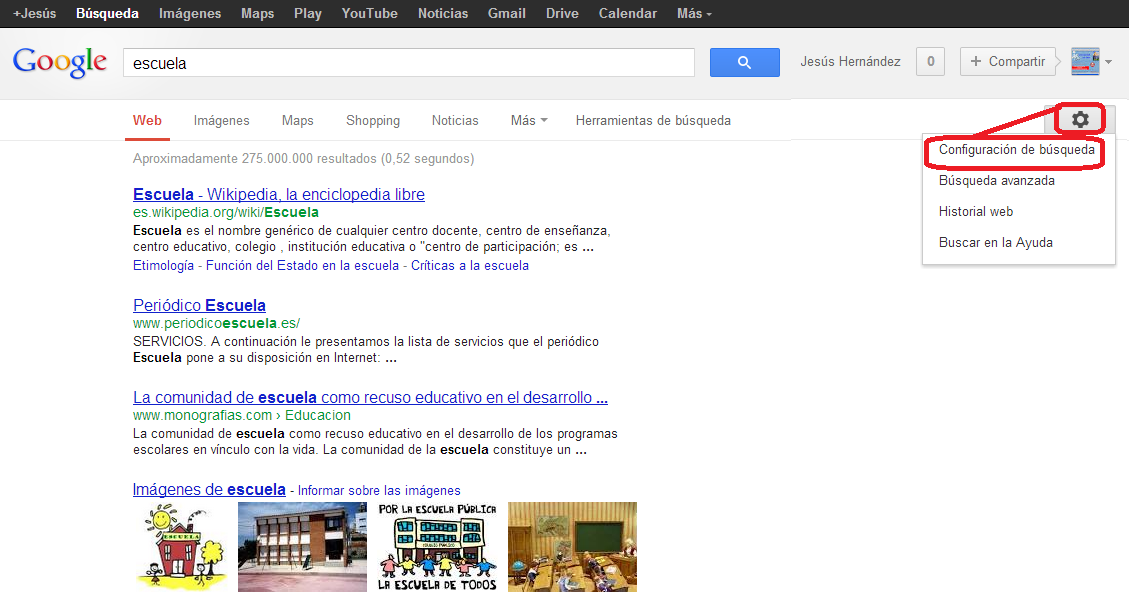Open the notifications counter showing 0
Viewport: 1129px width, 595px height.
(930, 61)
